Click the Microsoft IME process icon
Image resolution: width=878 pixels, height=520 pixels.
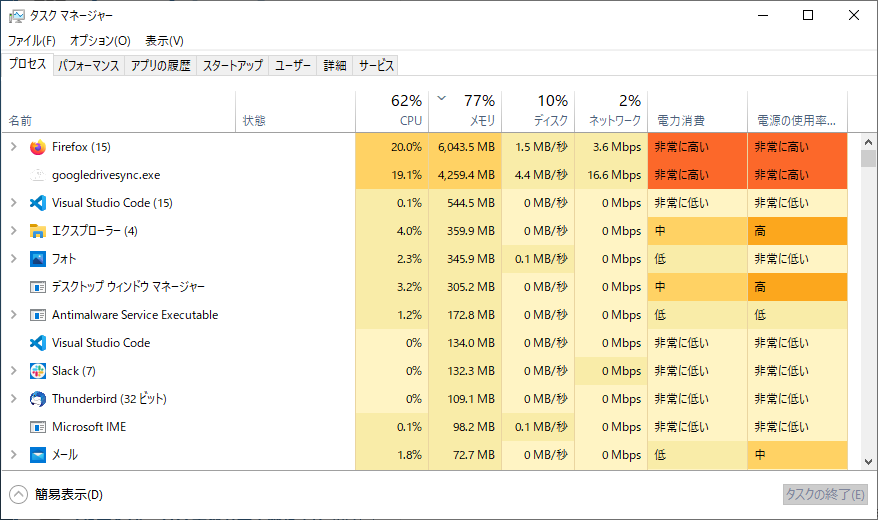(x=38, y=427)
